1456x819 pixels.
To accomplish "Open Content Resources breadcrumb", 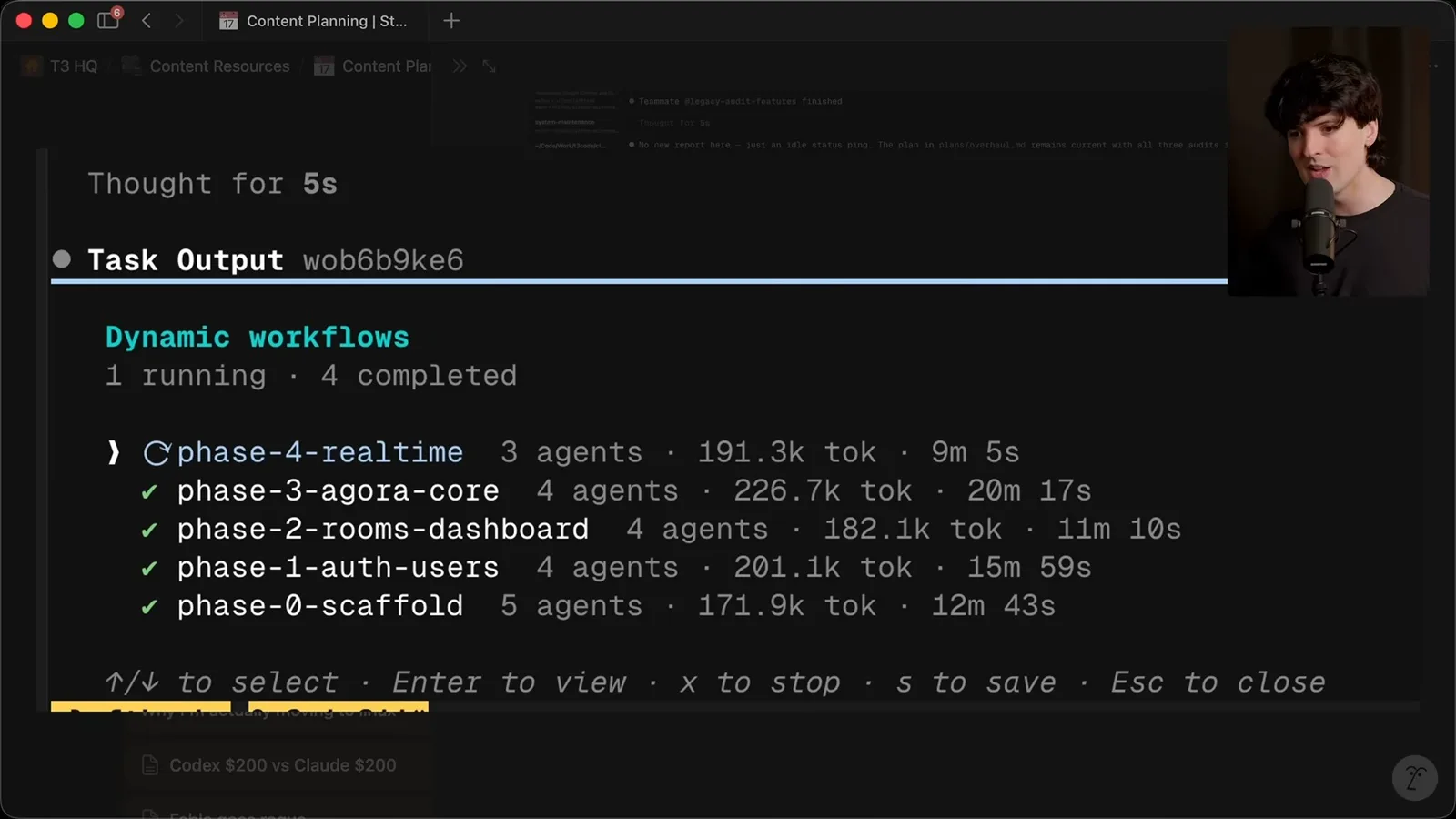I will click(206, 66).
